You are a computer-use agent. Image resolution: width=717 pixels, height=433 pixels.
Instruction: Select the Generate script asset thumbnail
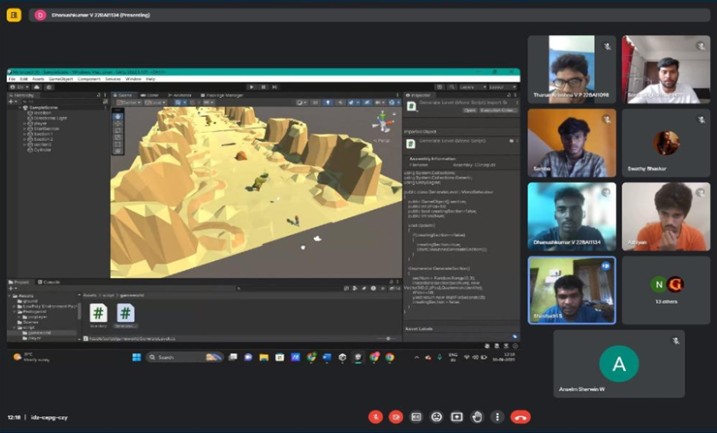point(125,315)
